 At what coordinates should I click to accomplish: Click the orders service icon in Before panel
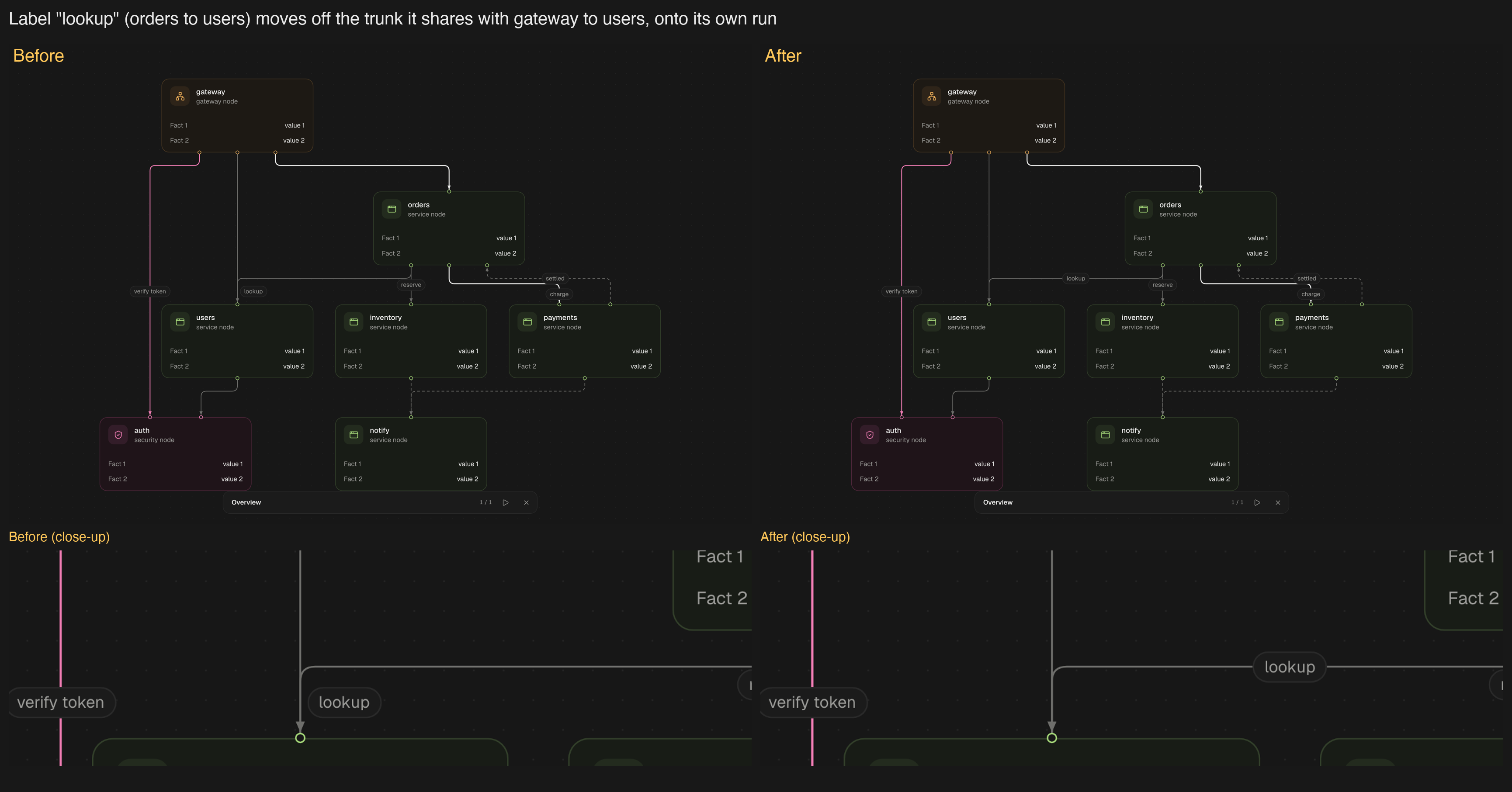[x=392, y=209]
